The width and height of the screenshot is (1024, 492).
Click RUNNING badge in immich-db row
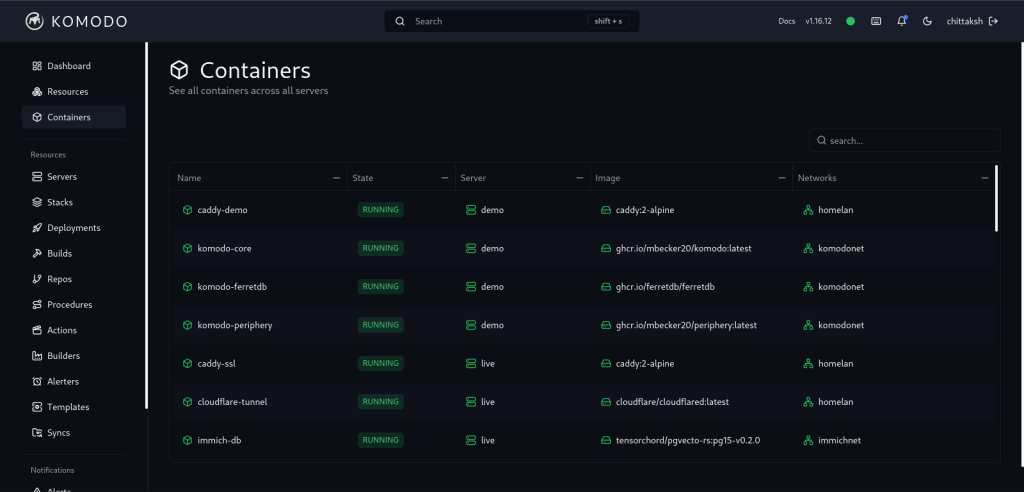(381, 440)
